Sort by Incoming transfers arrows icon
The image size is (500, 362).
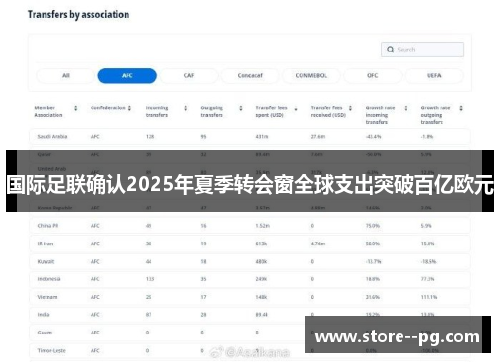(x=186, y=108)
